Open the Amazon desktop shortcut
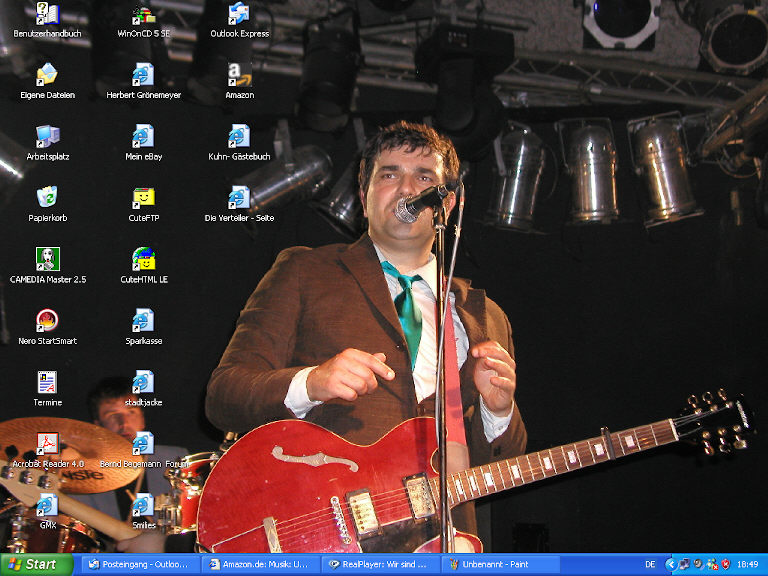The image size is (768, 576). 239,75
